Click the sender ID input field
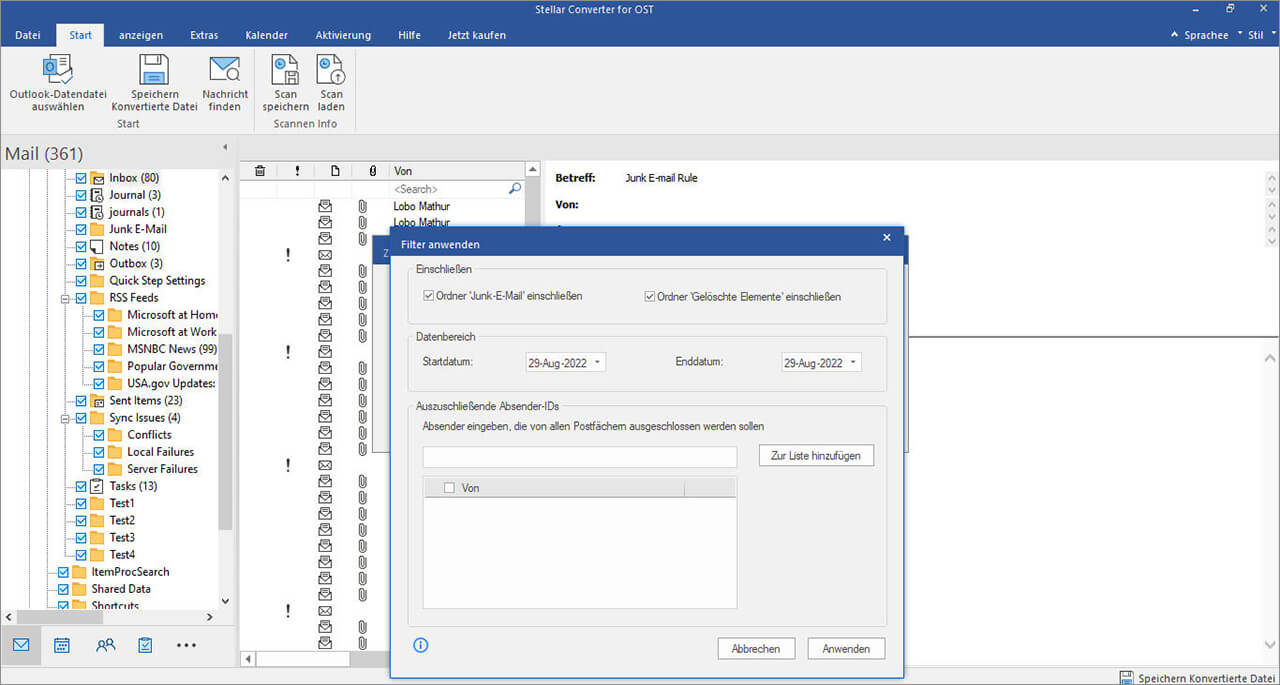 coord(580,457)
